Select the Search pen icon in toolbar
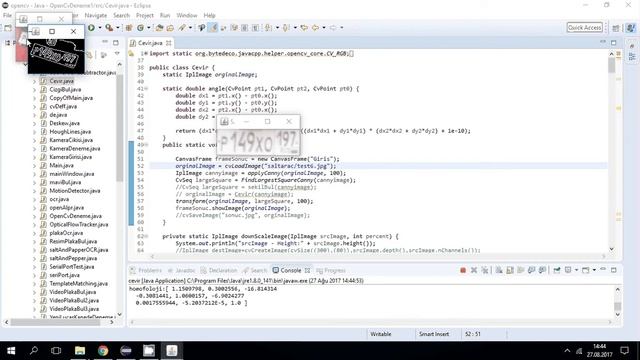Image resolution: width=640 pixels, height=360 pixels. pos(182,28)
